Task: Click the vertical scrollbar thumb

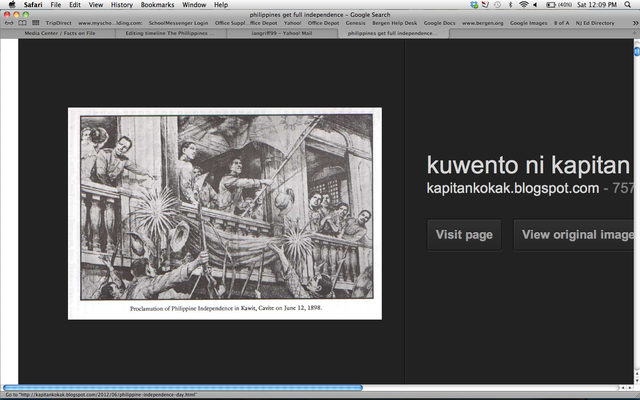Action: coord(637,51)
